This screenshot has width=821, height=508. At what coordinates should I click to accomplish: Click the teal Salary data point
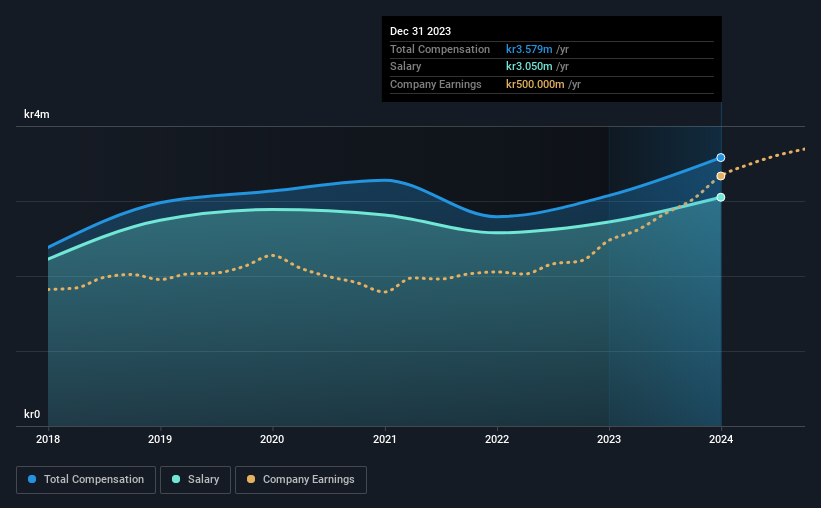tap(720, 197)
